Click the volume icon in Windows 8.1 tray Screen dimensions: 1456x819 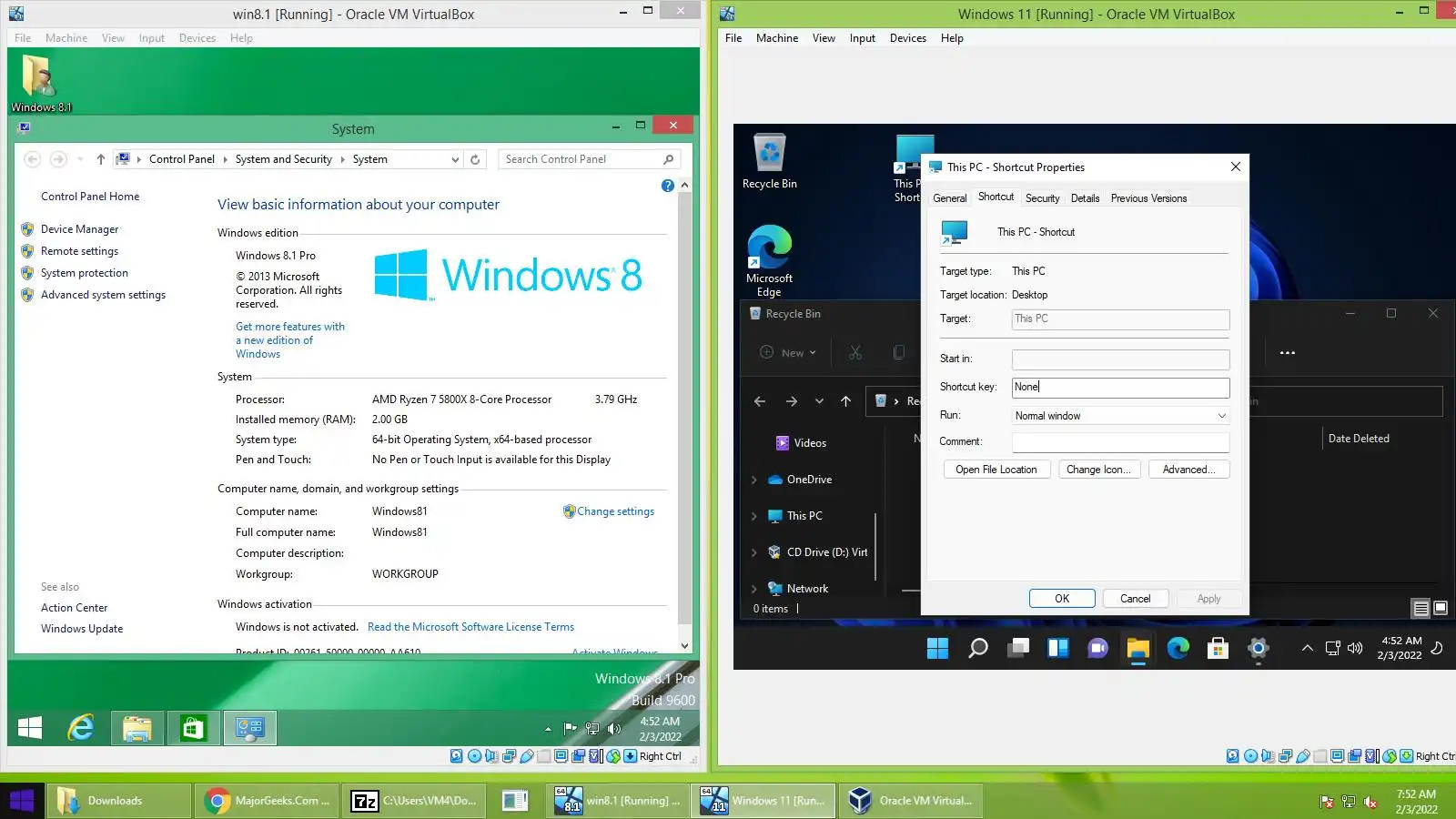[614, 728]
